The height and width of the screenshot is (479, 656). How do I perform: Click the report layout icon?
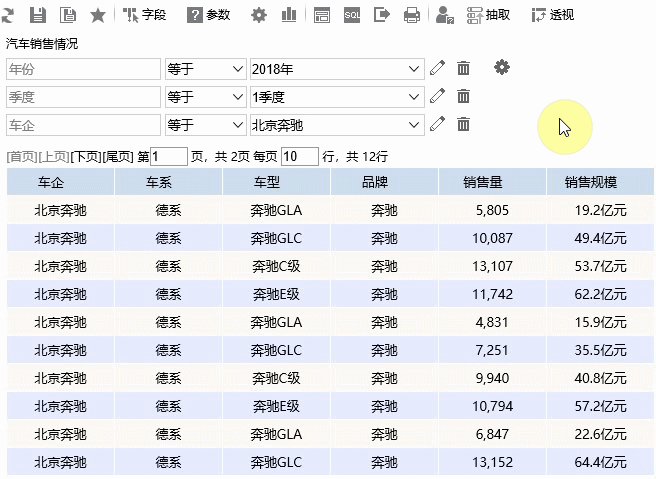point(322,15)
